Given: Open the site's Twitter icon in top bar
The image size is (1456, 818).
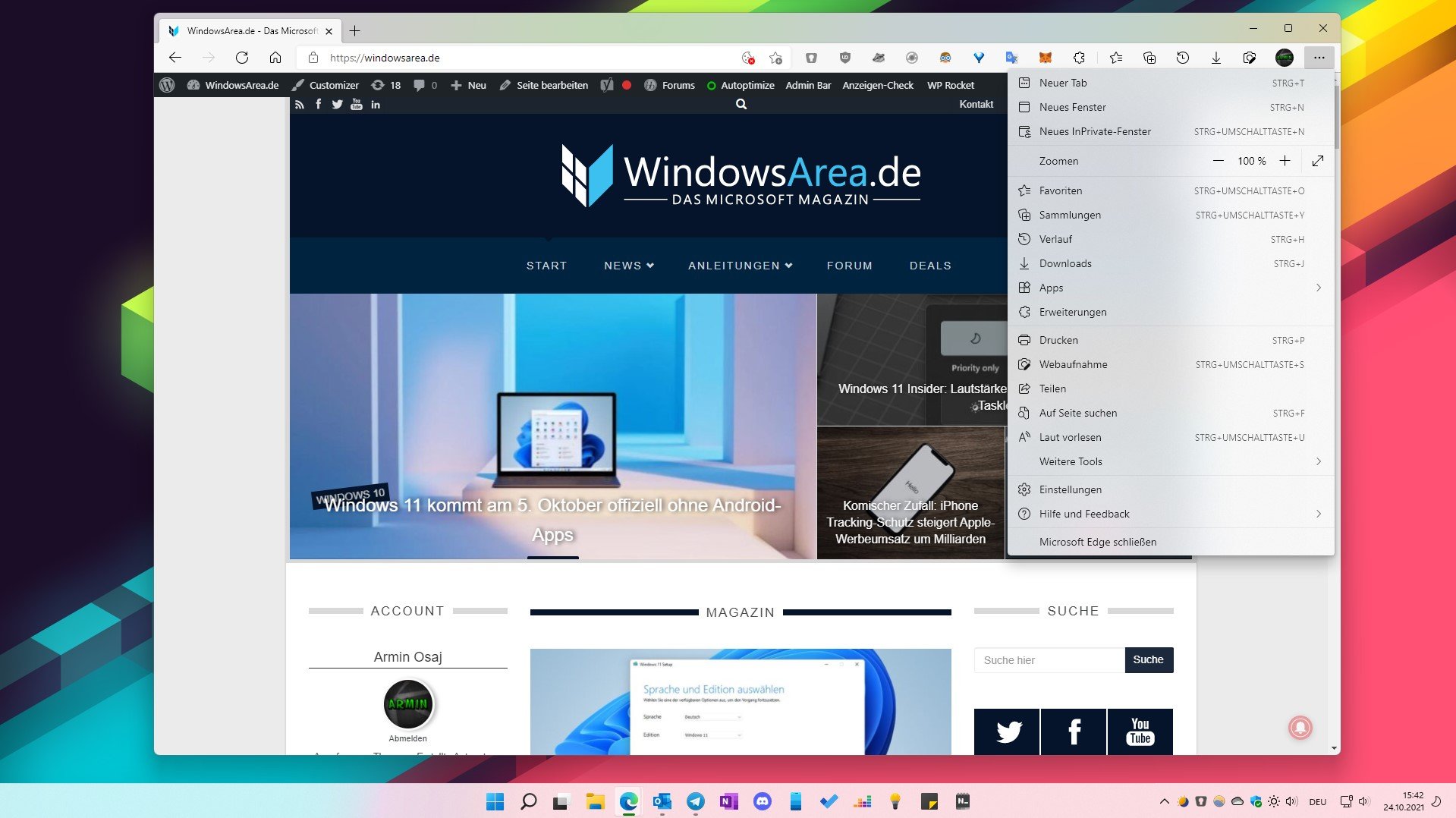Looking at the screenshot, I should (x=337, y=105).
